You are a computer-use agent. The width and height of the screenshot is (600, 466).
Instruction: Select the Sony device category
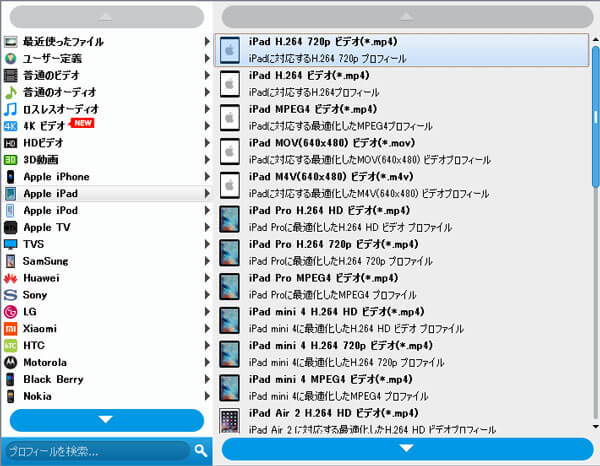coord(36,294)
